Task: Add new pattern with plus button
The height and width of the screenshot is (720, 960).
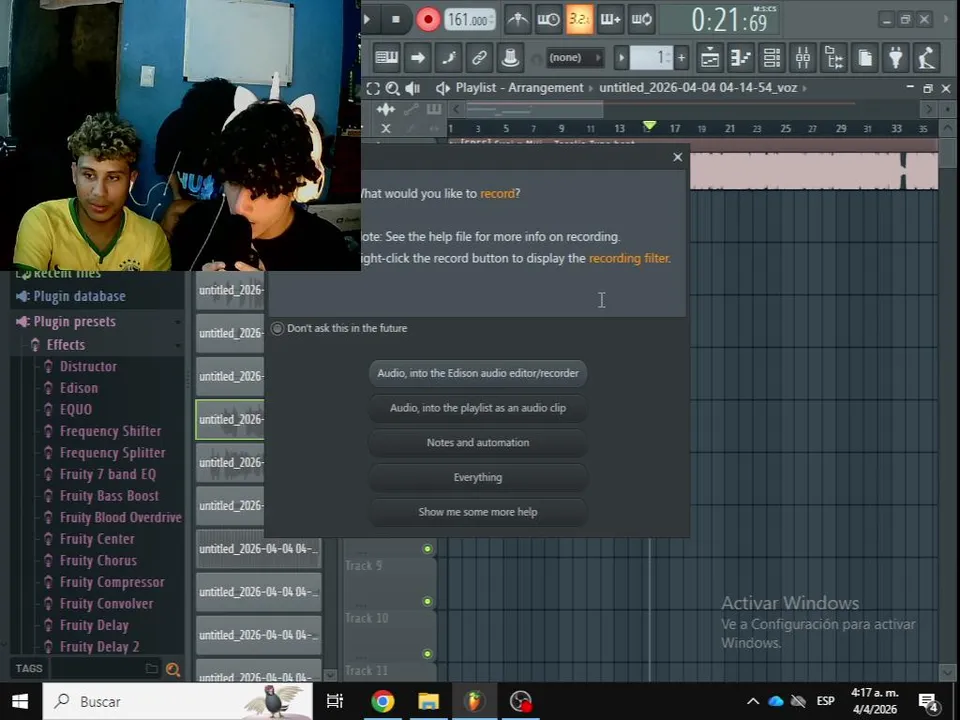Action: click(681, 58)
